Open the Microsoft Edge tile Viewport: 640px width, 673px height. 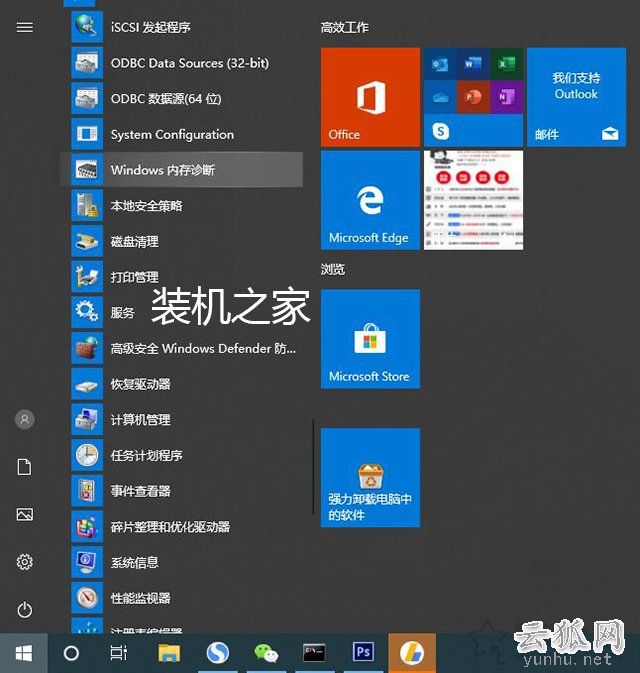click(370, 200)
